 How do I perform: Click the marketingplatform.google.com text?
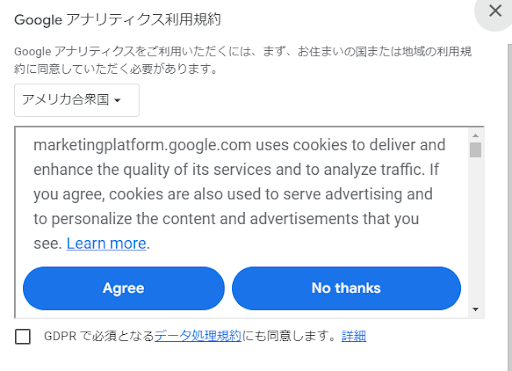142,145
